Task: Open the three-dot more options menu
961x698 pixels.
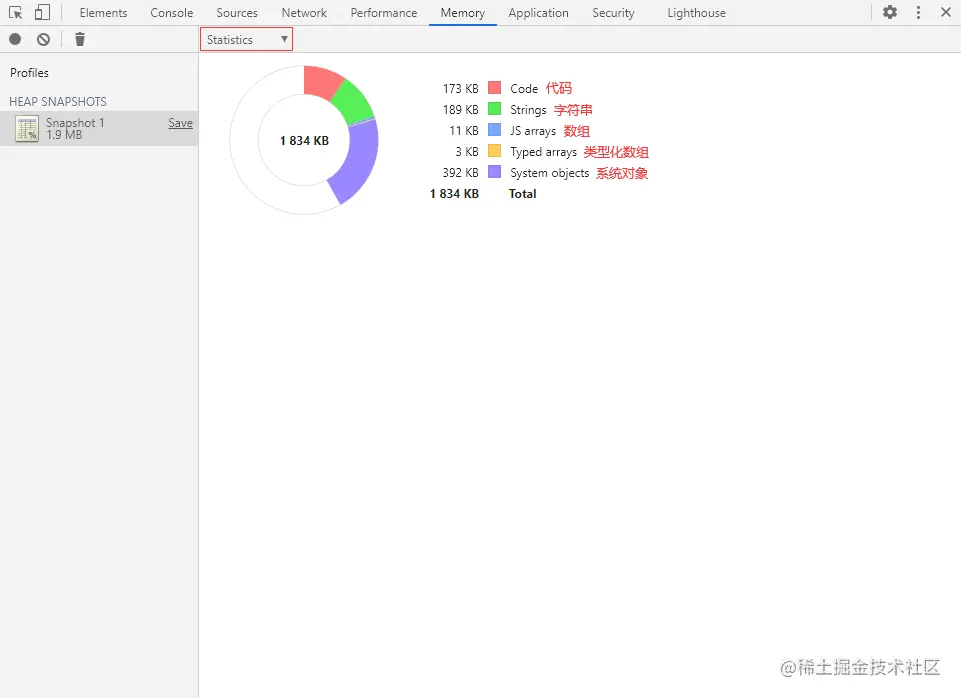Action: tap(918, 12)
